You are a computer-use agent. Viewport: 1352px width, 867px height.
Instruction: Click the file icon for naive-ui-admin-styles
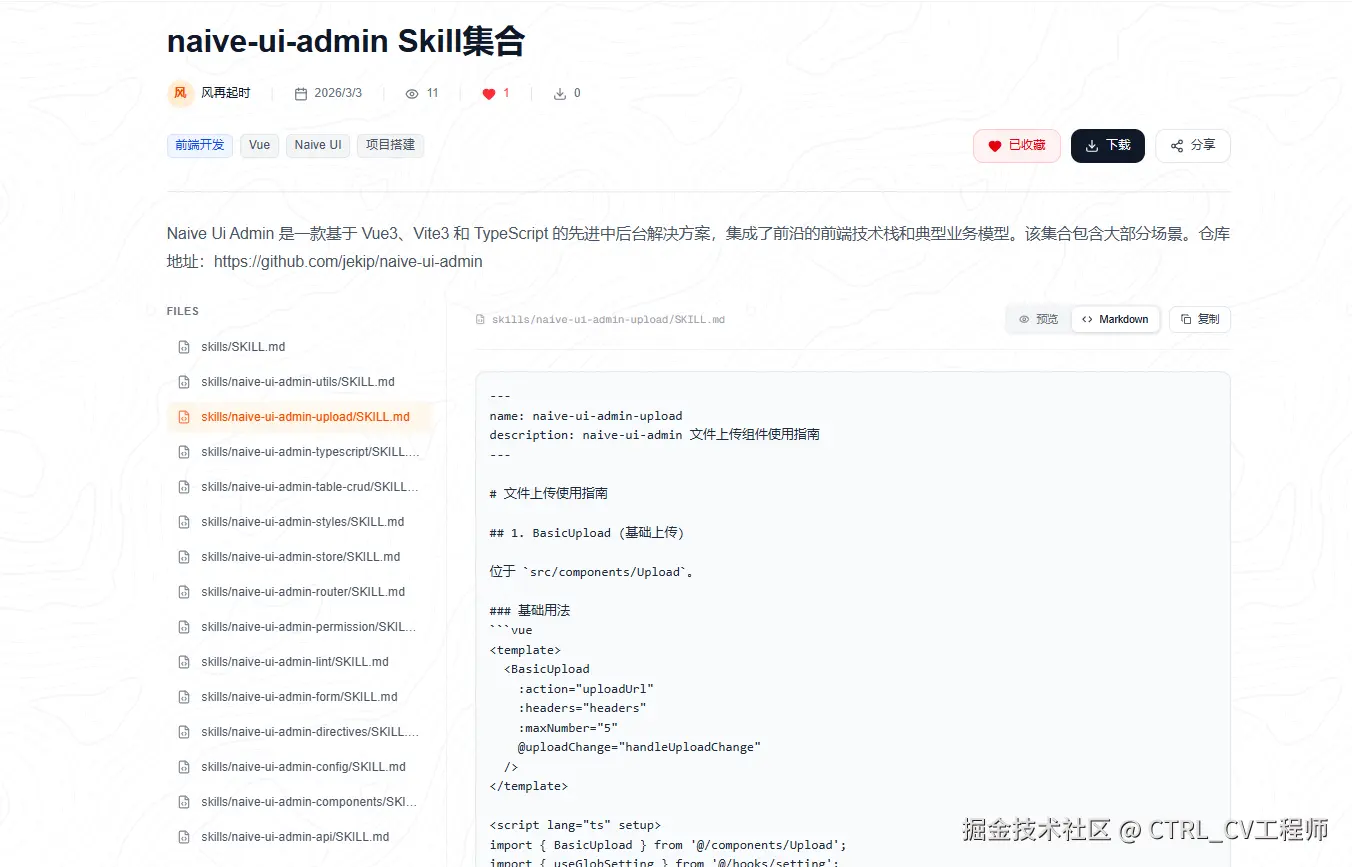click(184, 522)
